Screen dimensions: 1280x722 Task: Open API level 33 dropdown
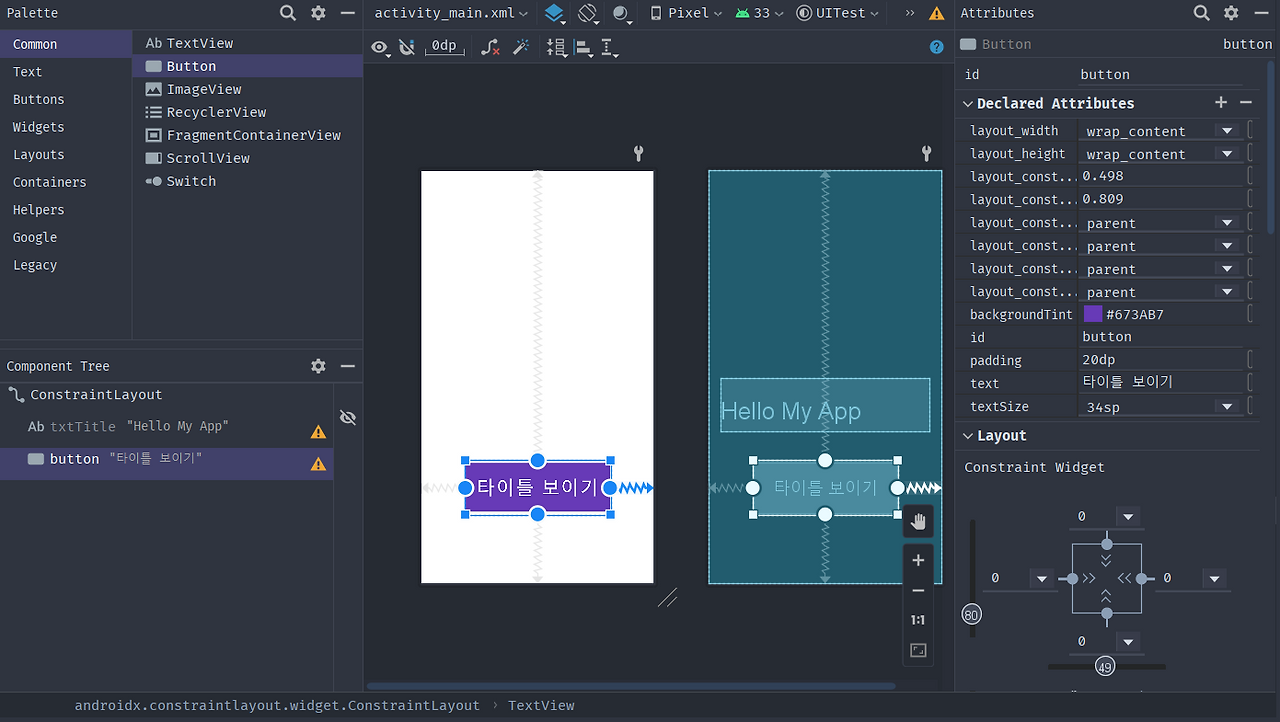coord(759,13)
